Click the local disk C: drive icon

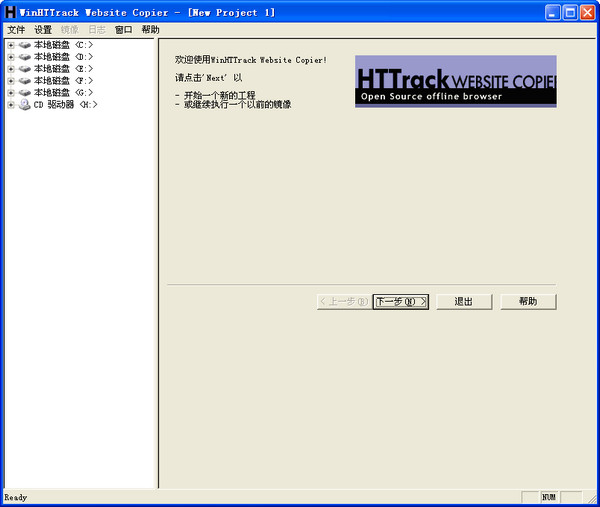tap(25, 45)
